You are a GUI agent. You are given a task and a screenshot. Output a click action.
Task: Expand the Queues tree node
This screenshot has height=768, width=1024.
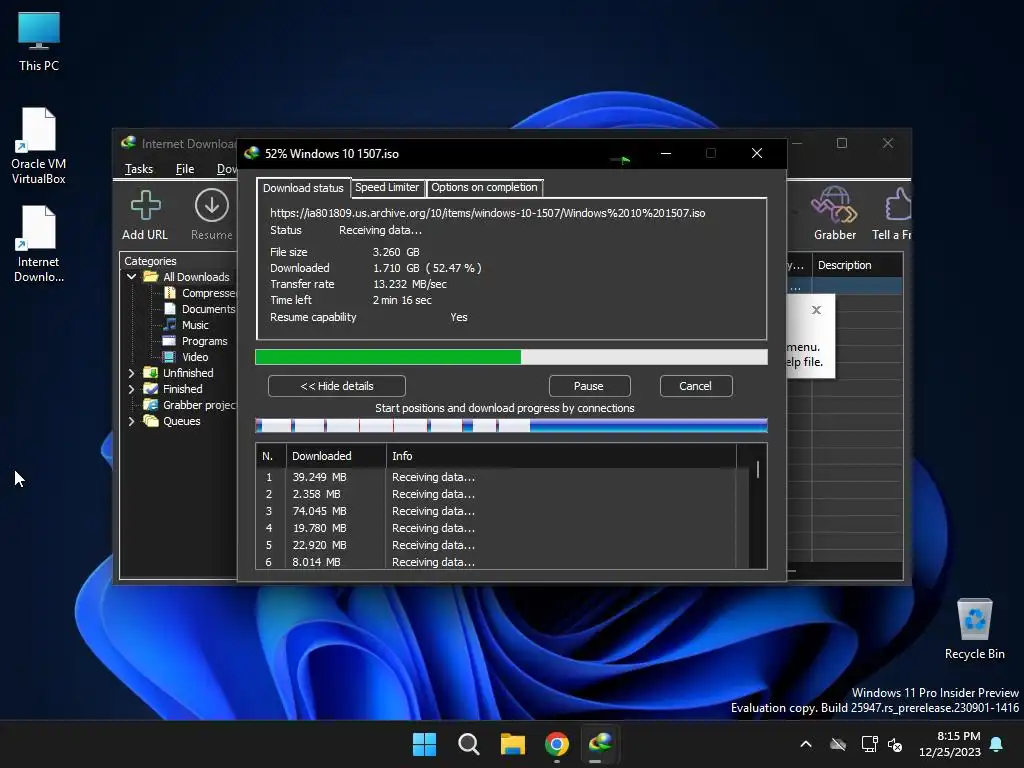click(131, 421)
